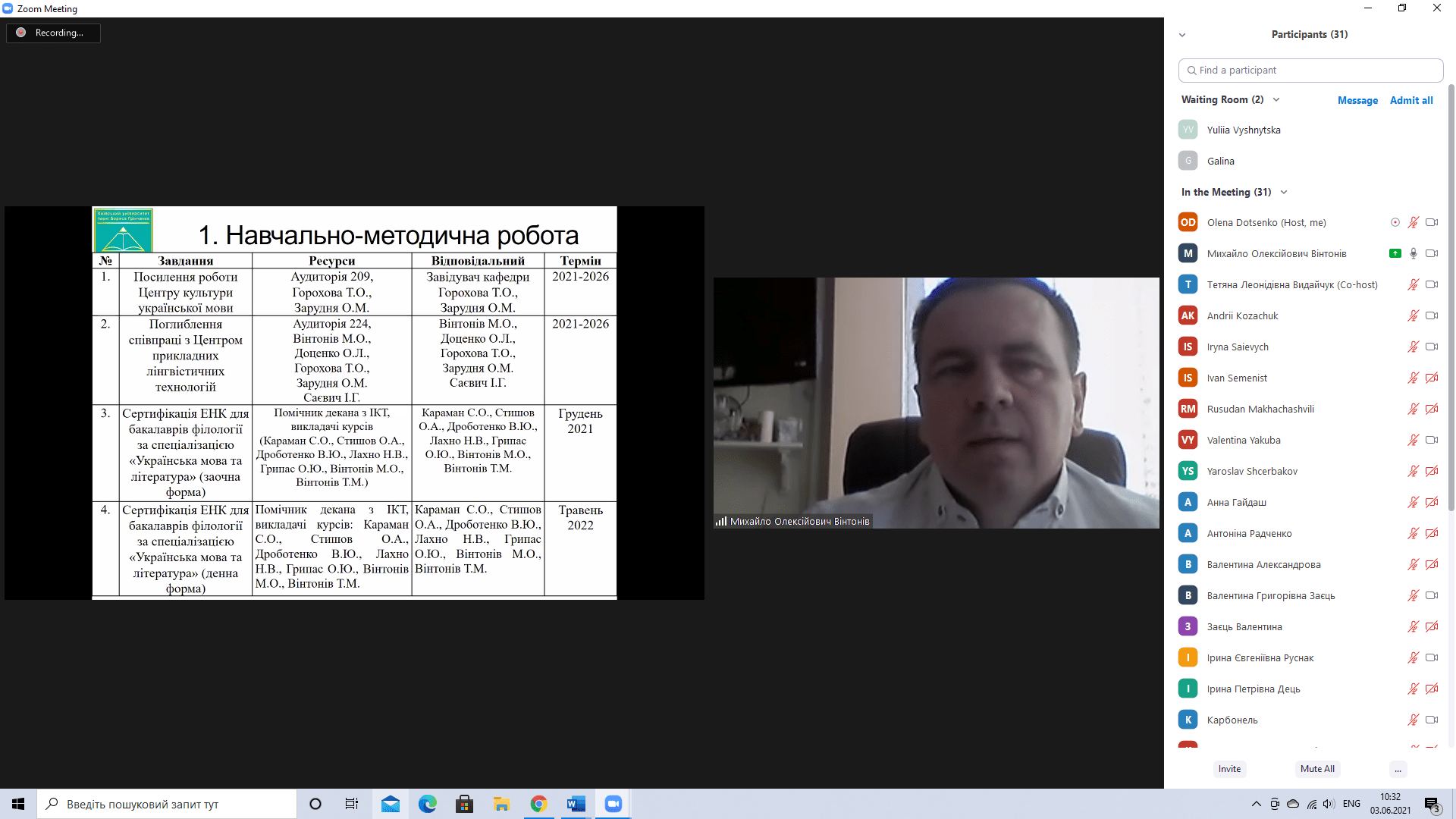Screen dimensions: 1456x819
Task: Click the disabled camera icon for Rusudan Makhachashvili
Action: pos(1432,409)
